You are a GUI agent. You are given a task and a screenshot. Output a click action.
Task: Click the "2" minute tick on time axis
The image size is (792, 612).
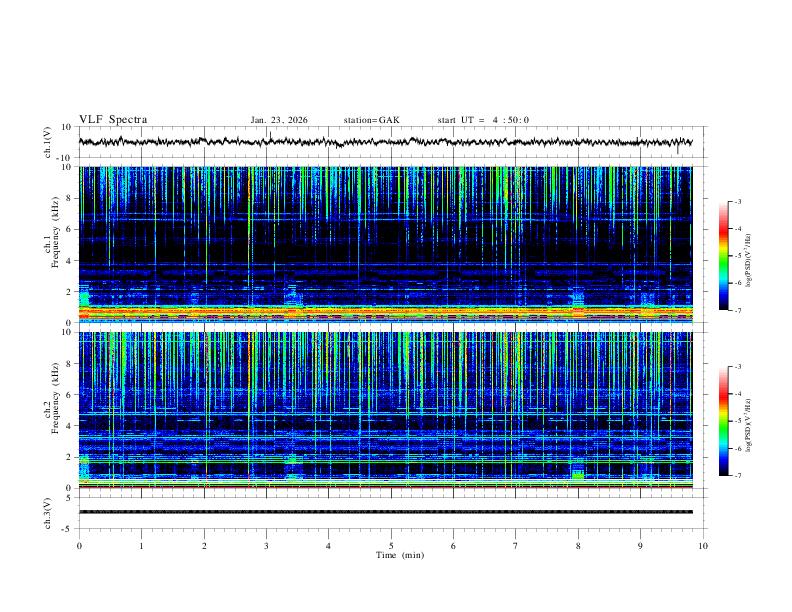tap(204, 546)
